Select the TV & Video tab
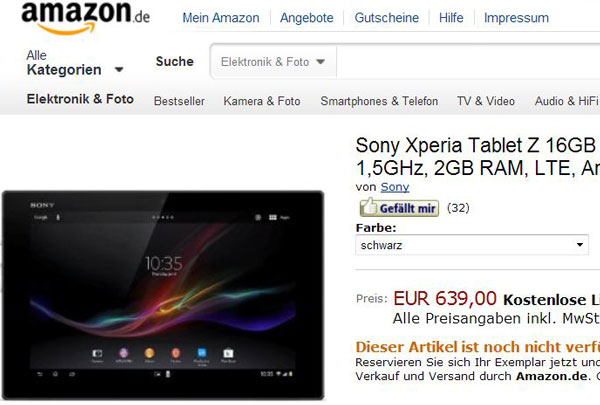Viewport: 600px width, 405px height. [486, 101]
